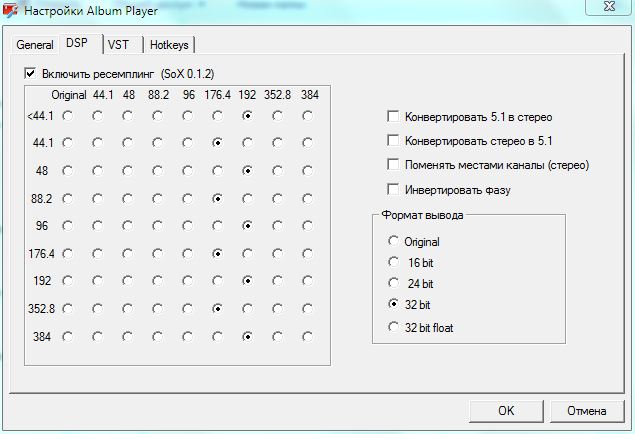Set <44.1 row to Original

click(68, 116)
